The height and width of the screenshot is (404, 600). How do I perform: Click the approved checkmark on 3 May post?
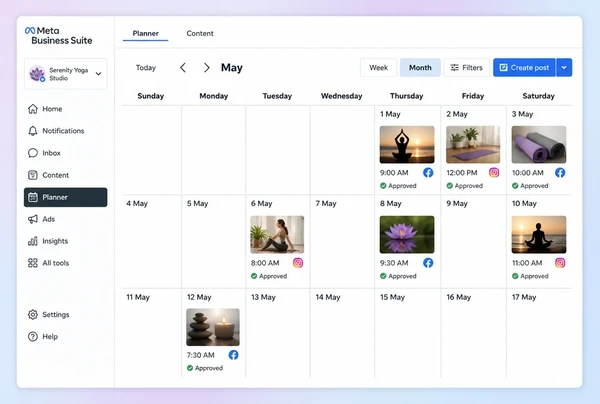pos(515,186)
